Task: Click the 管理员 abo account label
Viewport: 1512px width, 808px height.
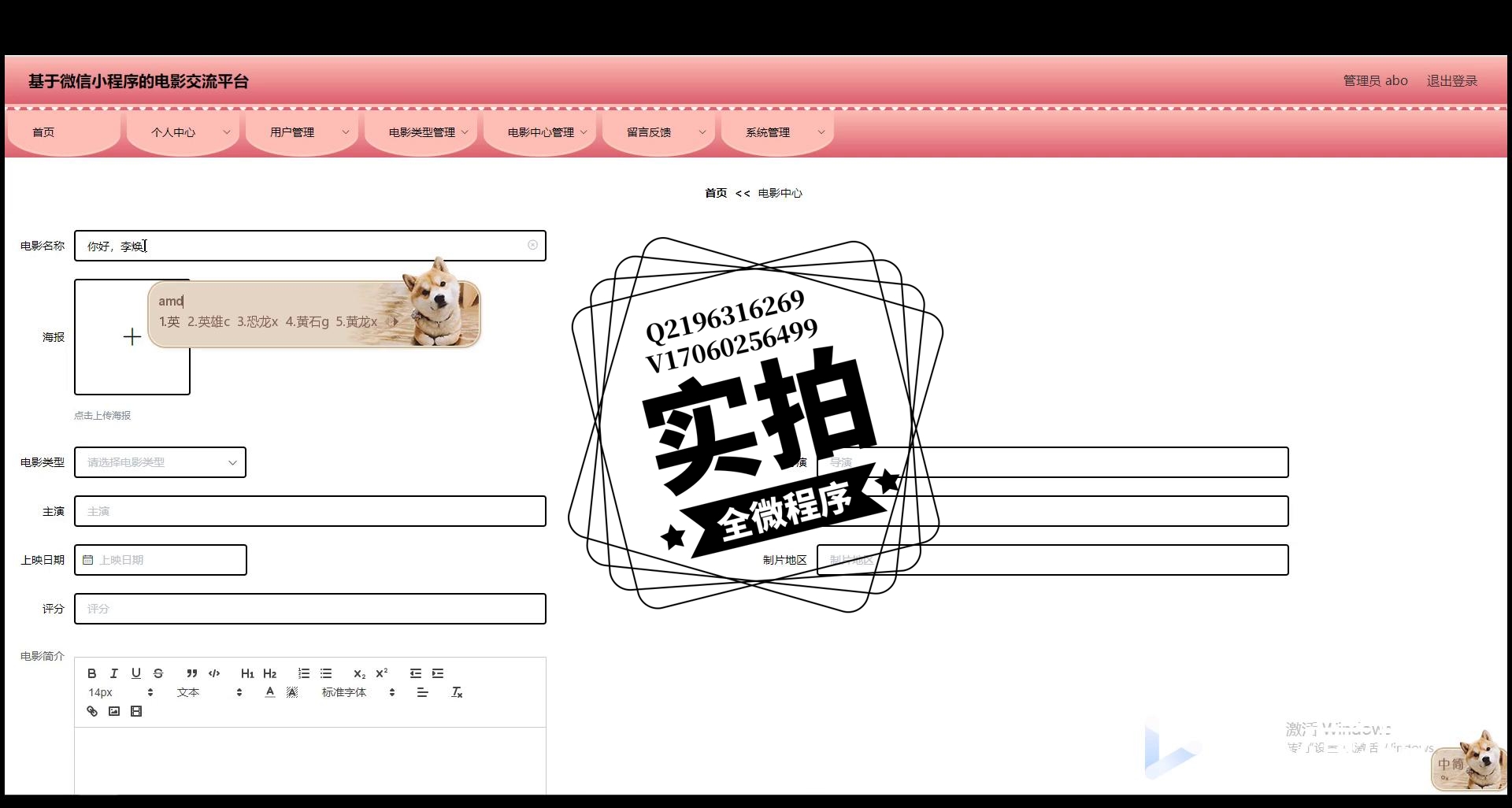Action: [1375, 80]
